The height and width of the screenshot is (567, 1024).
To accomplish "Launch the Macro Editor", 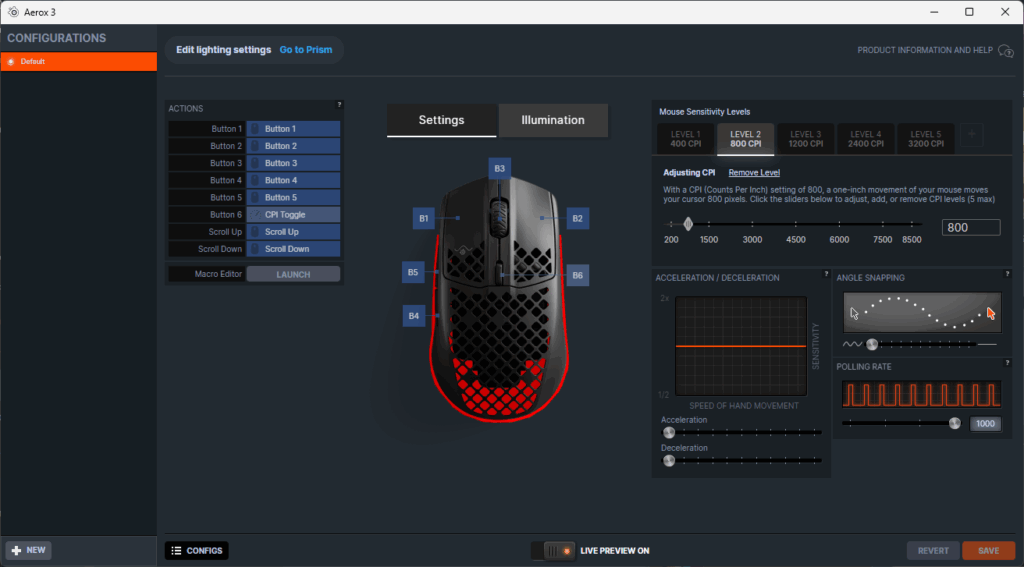I will click(x=293, y=274).
